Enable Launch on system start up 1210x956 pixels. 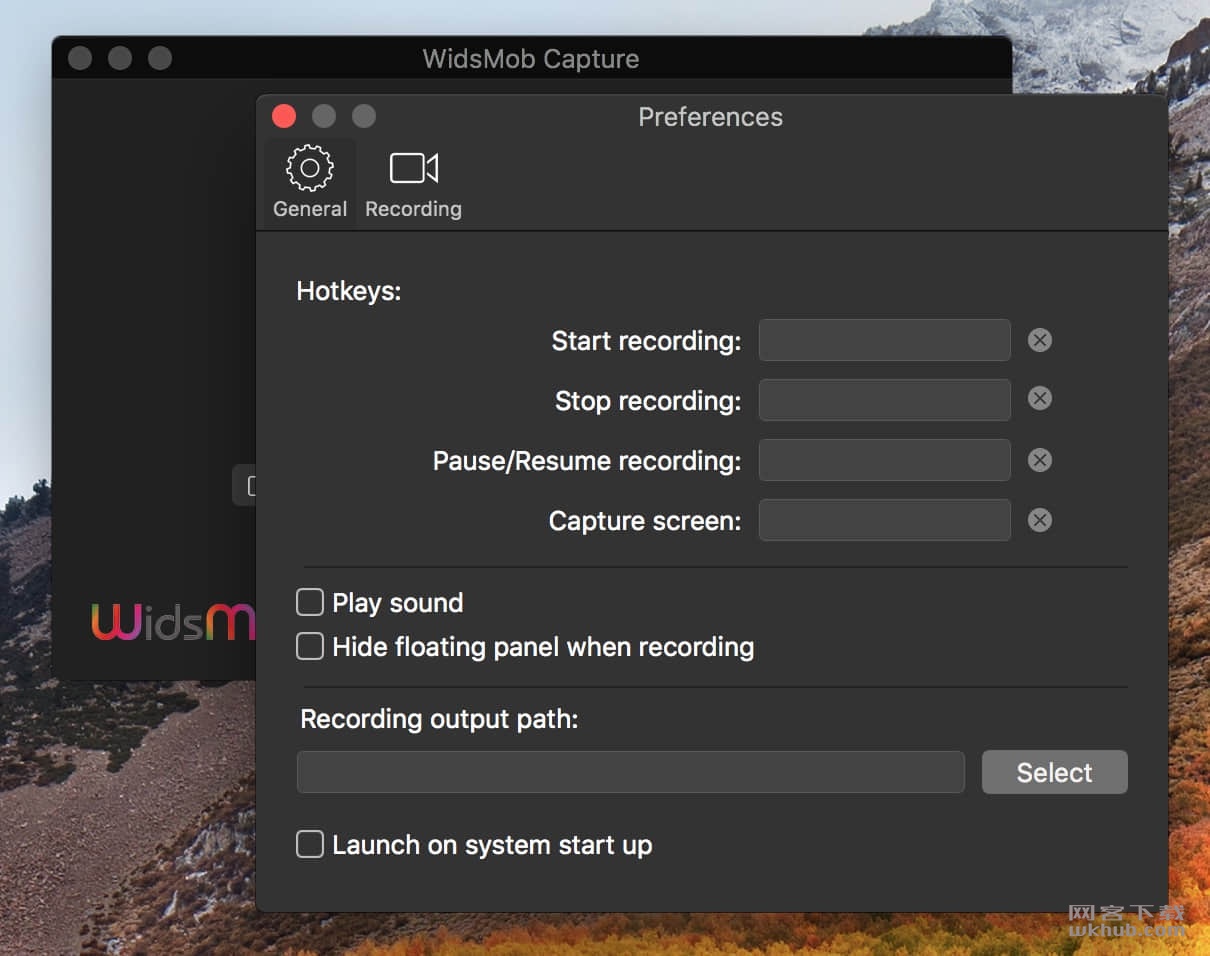tap(310, 844)
